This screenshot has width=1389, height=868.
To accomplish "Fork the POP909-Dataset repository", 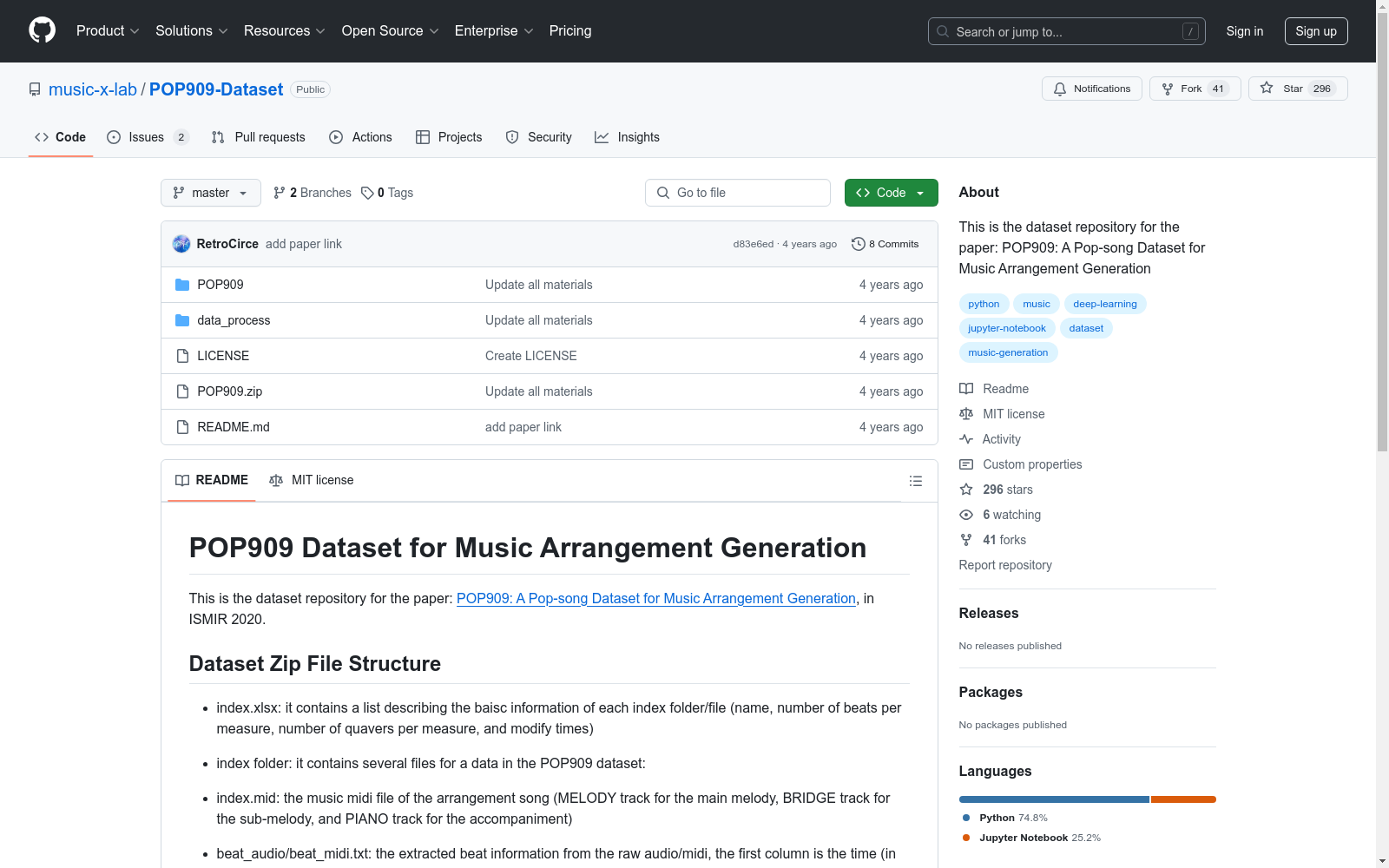I will click(1195, 89).
